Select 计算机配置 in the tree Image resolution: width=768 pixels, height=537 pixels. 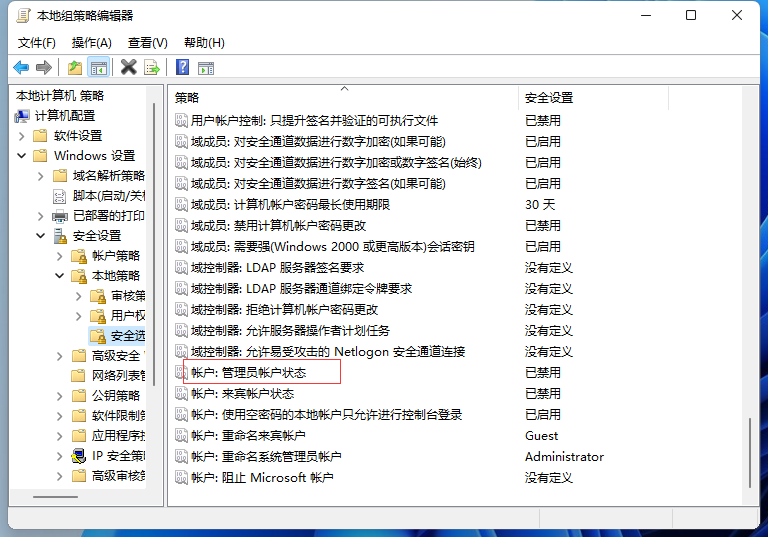(x=66, y=116)
